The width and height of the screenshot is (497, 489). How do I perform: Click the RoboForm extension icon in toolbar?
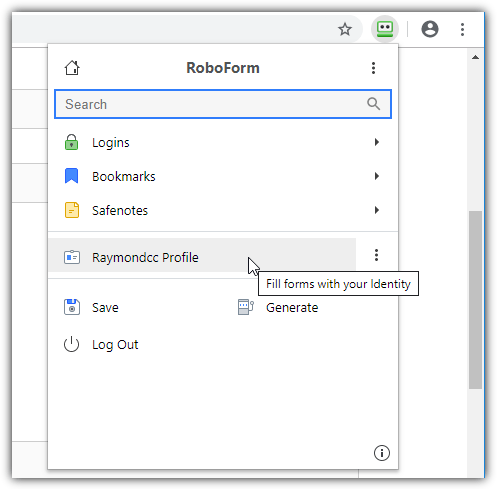385,29
